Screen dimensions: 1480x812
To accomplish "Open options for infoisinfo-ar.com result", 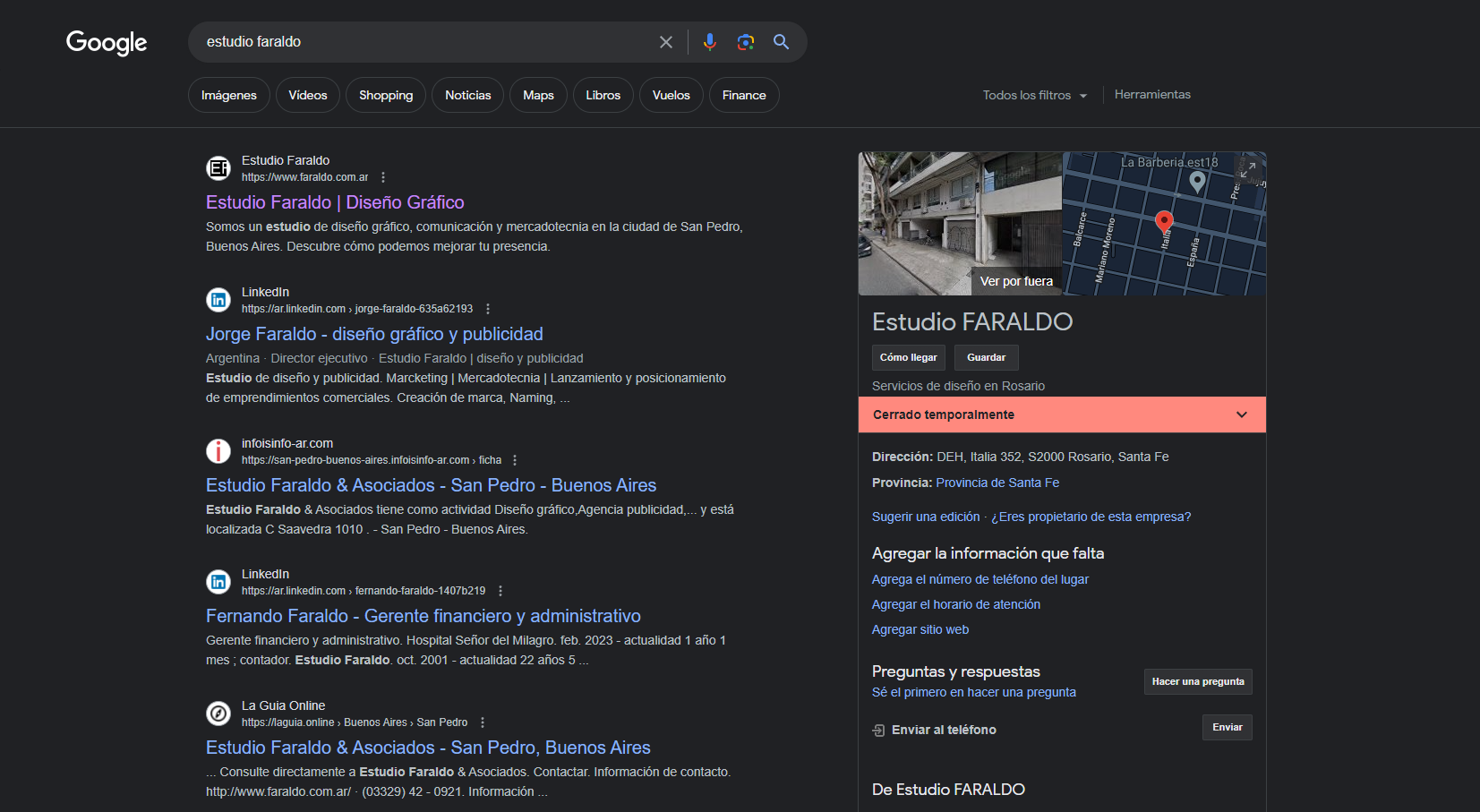I will 515,460.
